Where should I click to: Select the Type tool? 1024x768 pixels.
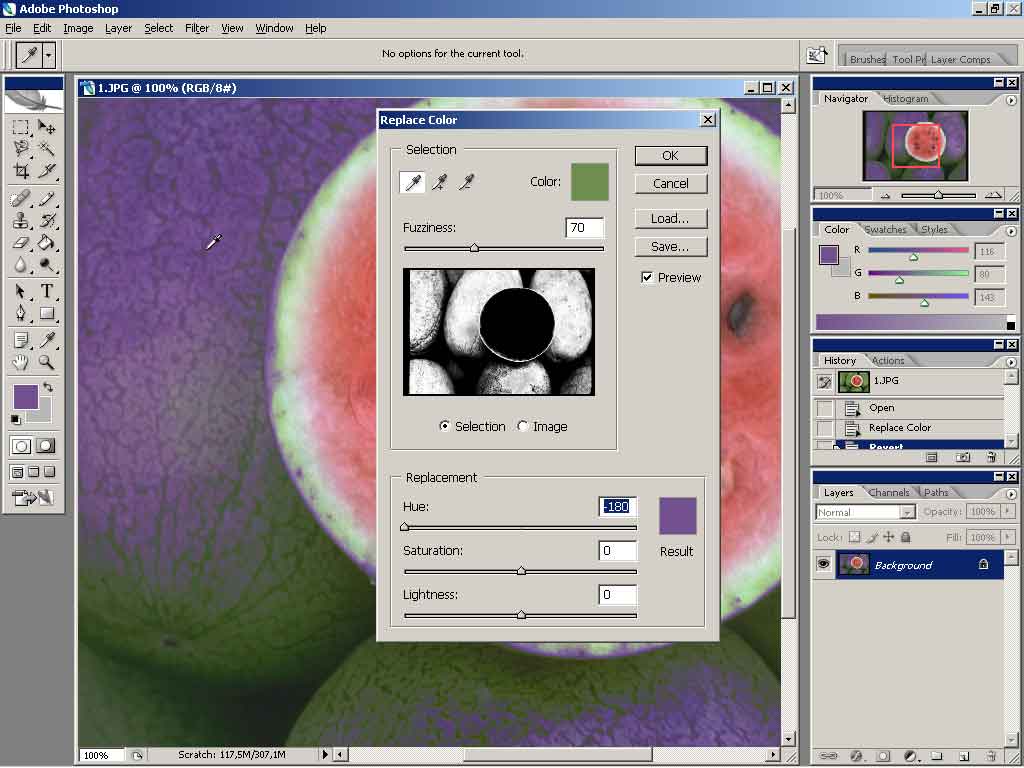tap(46, 291)
